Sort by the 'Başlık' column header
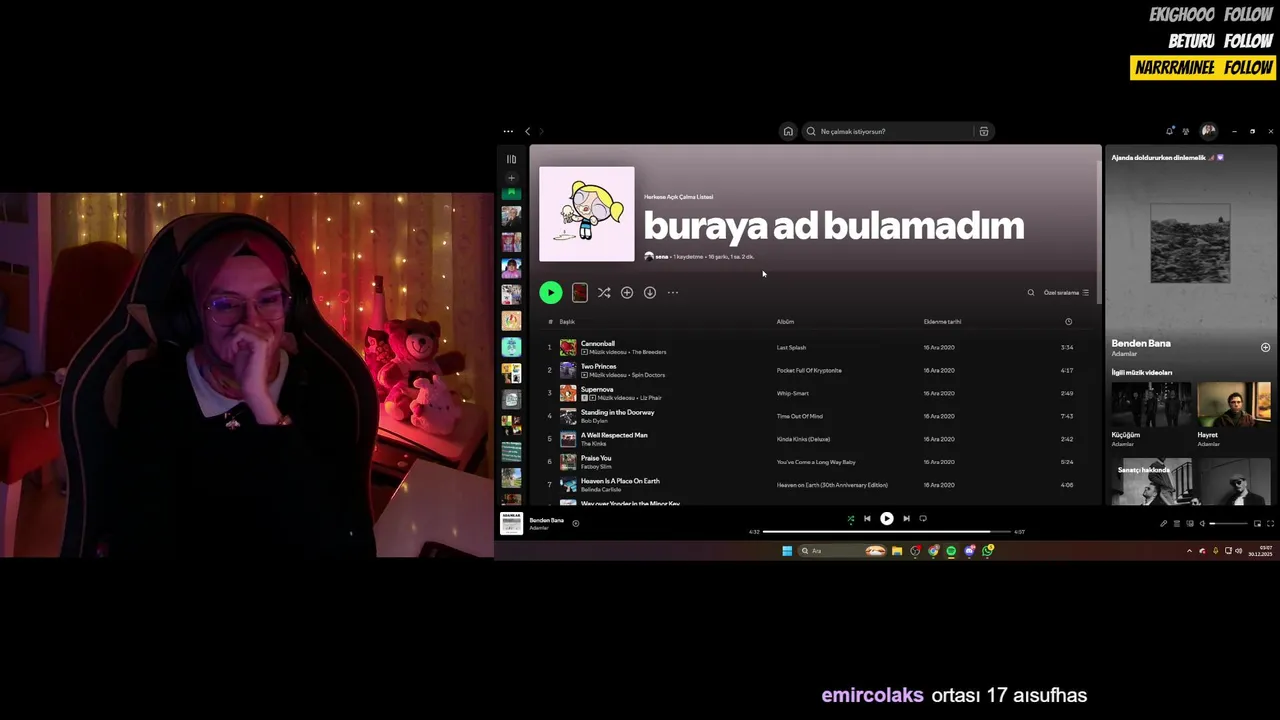The image size is (1280, 720). click(567, 322)
